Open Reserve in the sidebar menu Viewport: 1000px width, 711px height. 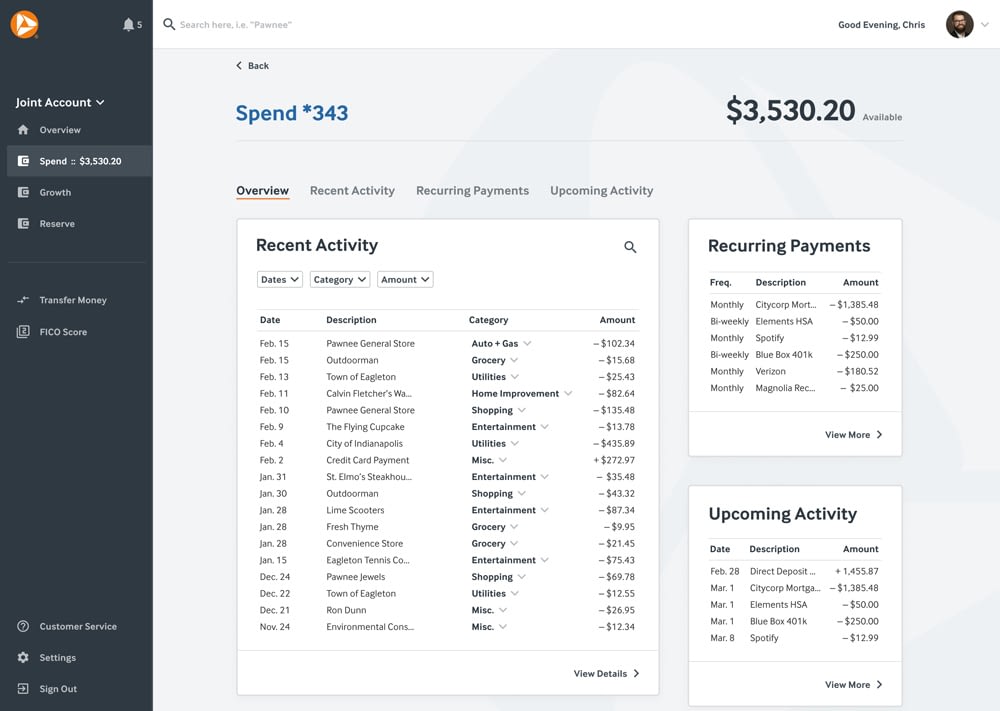coord(57,223)
